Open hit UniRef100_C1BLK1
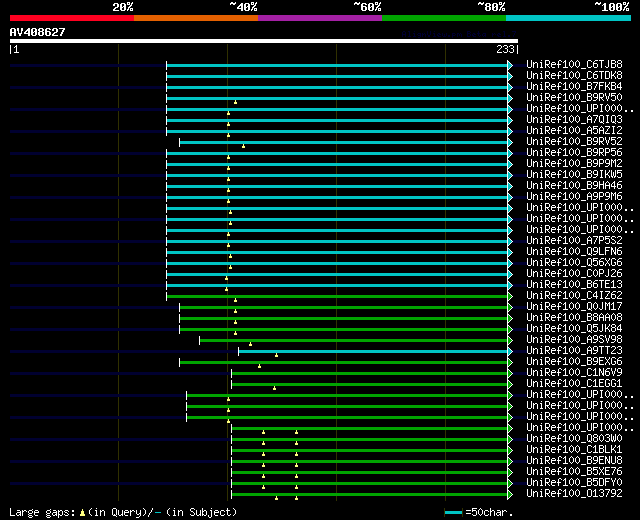The height and width of the screenshot is (520, 640). (x=574, y=450)
